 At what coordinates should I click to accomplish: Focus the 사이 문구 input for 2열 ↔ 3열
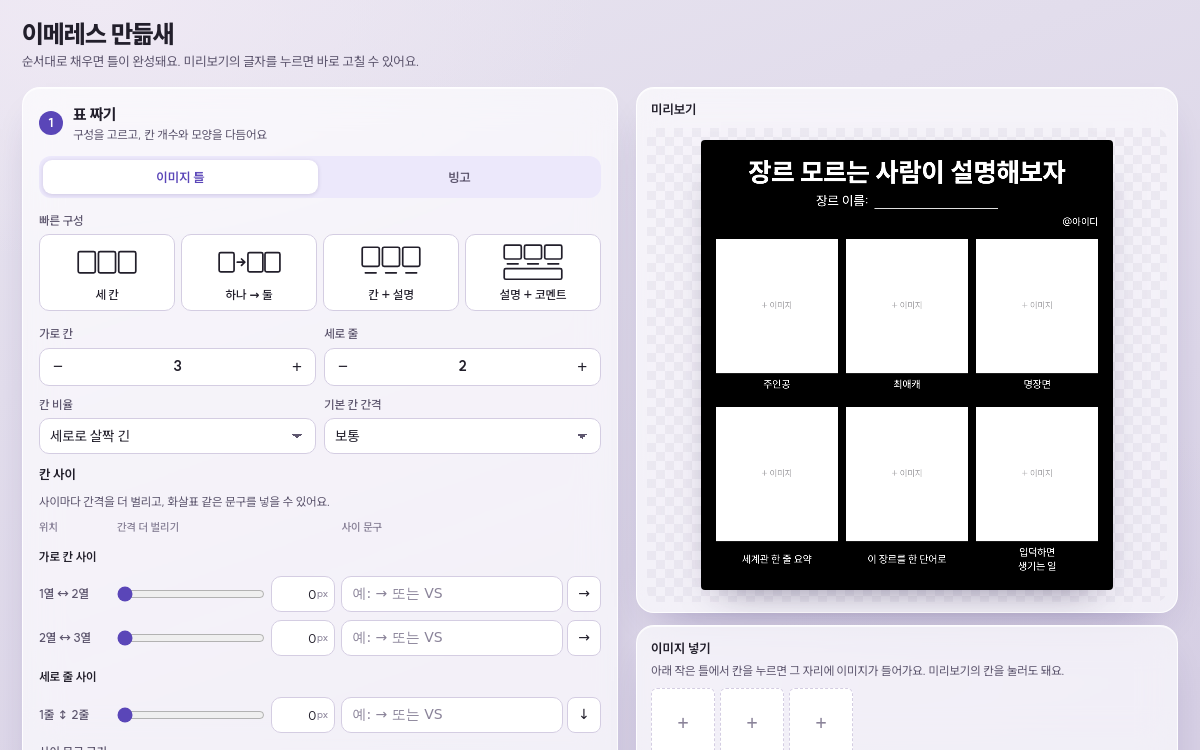(452, 638)
